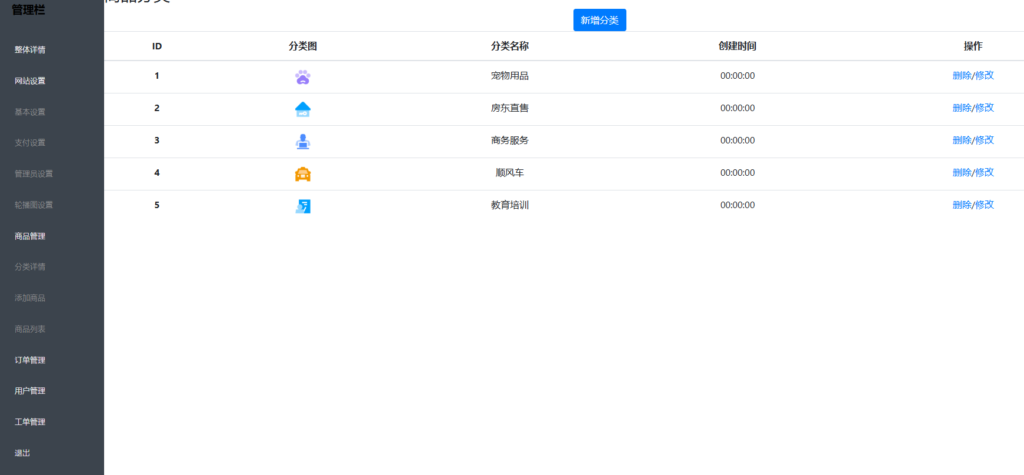
Task: Choose 轮播图设置 in the sidebar
Action: click(34, 205)
